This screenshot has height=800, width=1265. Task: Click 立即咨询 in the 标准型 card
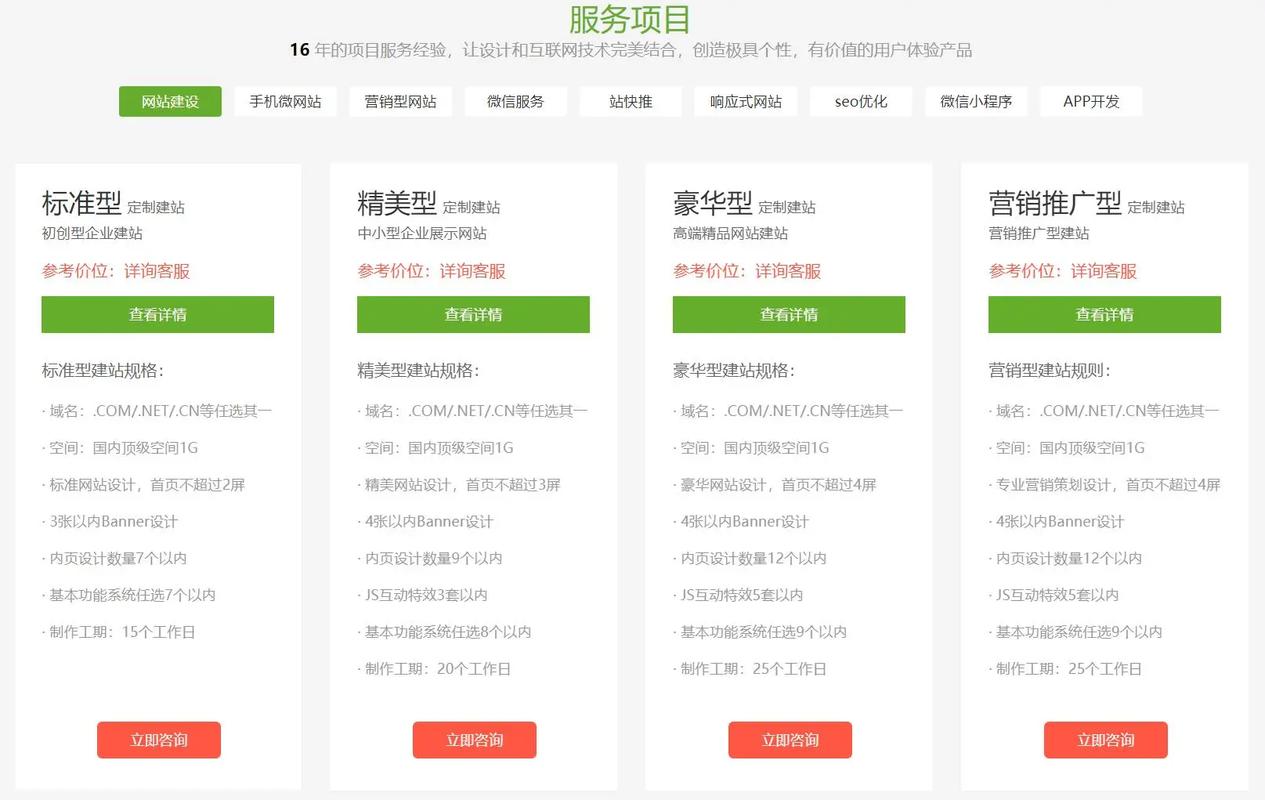tap(158, 740)
